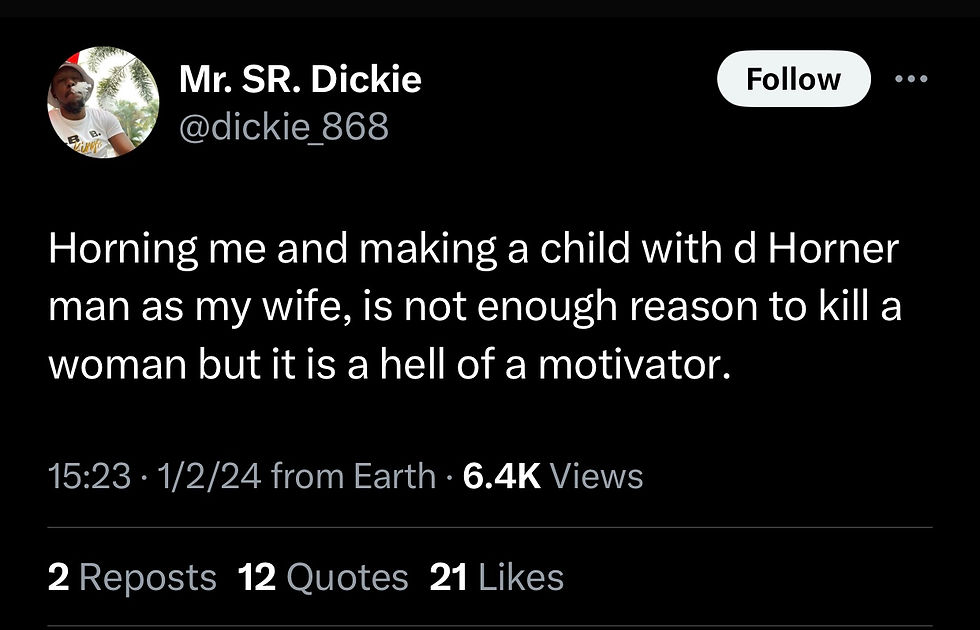Show who gave the 21 Likes
This screenshot has height=630, width=980.
click(497, 577)
